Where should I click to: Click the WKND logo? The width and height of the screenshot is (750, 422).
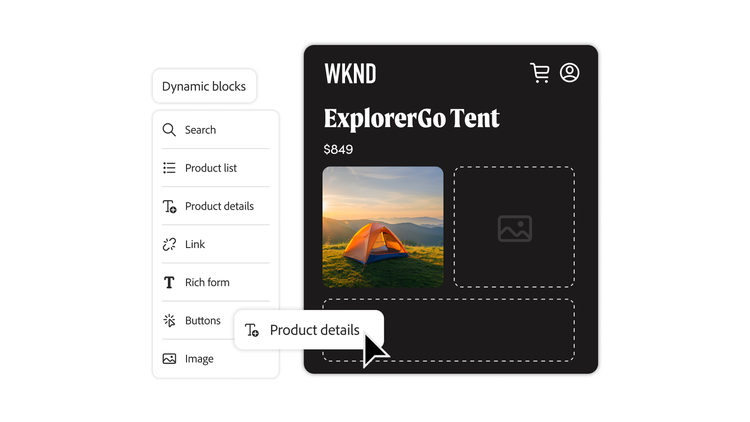pyautogui.click(x=350, y=74)
